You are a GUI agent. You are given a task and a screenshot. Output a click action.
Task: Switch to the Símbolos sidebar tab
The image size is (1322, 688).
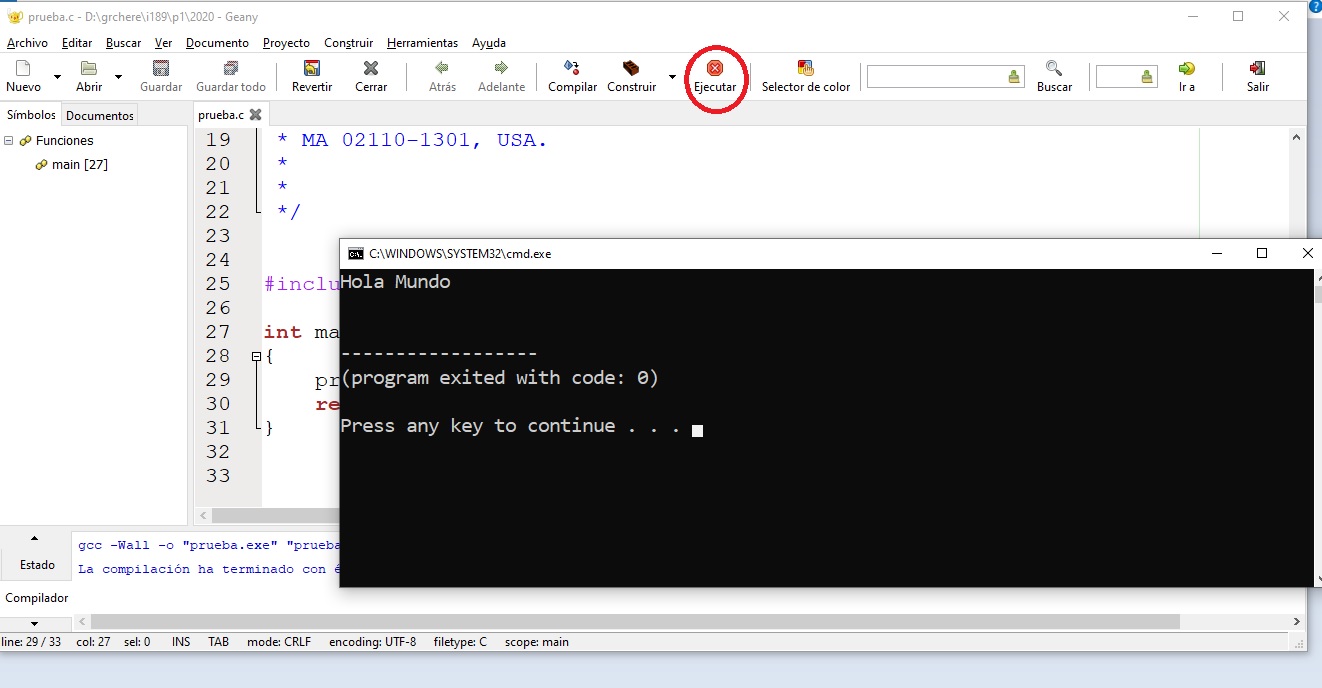(x=31, y=115)
